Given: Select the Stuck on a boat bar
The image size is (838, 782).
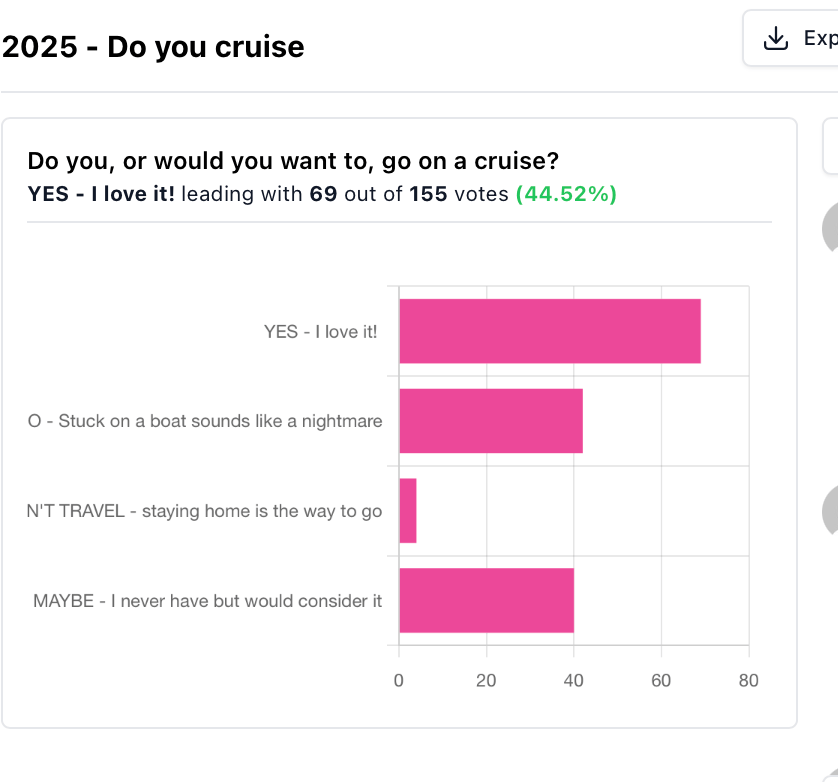Looking at the screenshot, I should [491, 421].
